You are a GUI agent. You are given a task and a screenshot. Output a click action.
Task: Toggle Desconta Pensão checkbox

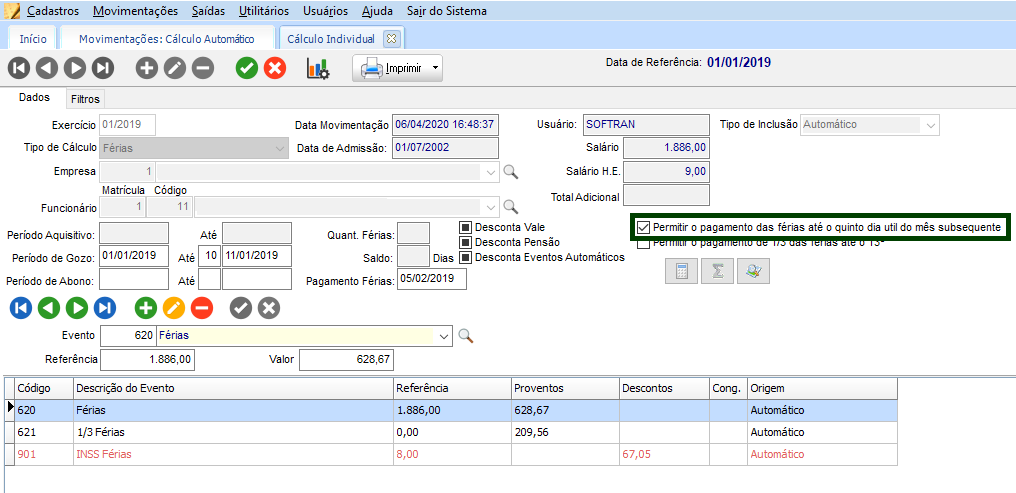pyautogui.click(x=465, y=242)
